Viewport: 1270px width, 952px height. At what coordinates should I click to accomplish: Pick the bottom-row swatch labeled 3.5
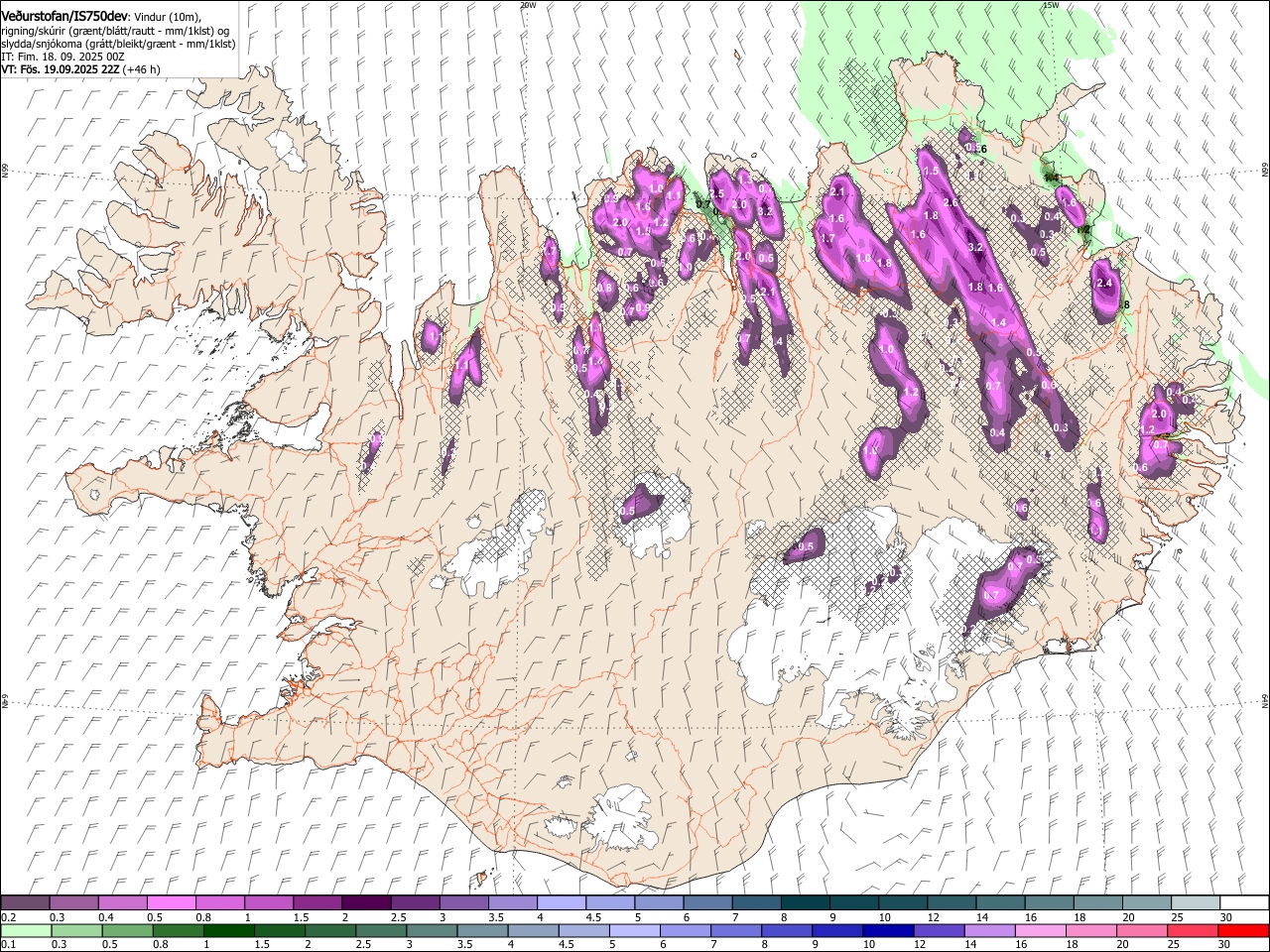coord(482,930)
